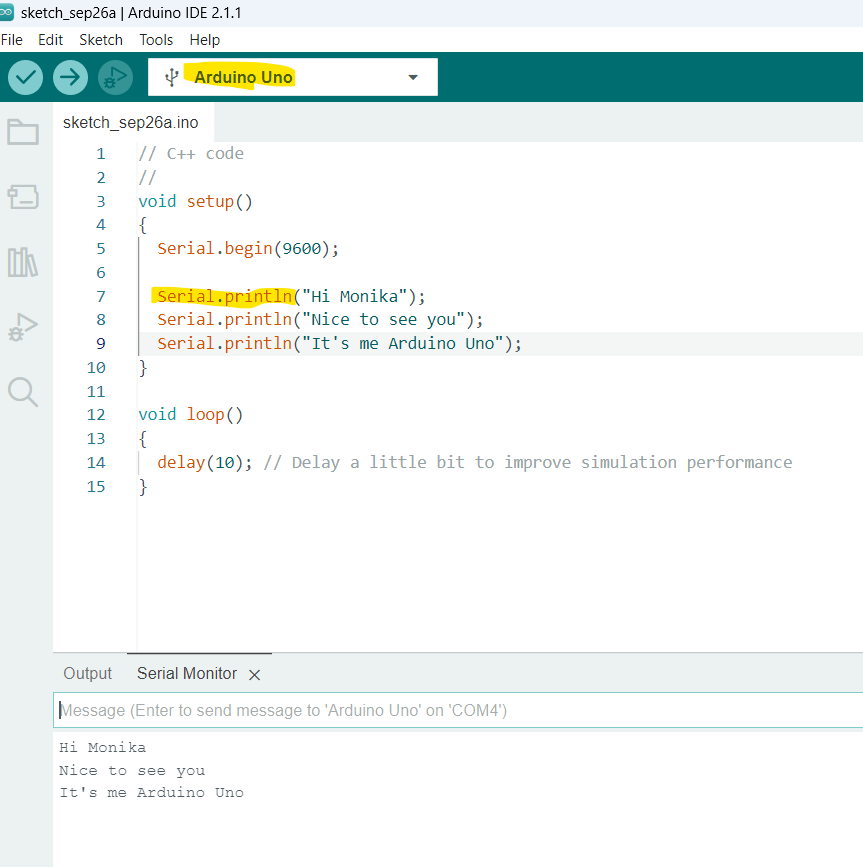Switch to the Output tab

pos(87,673)
